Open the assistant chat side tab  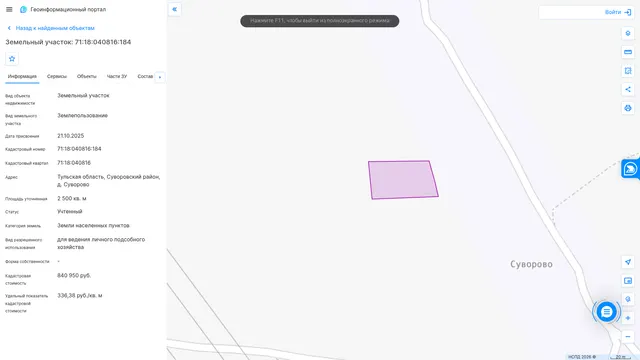click(x=631, y=169)
